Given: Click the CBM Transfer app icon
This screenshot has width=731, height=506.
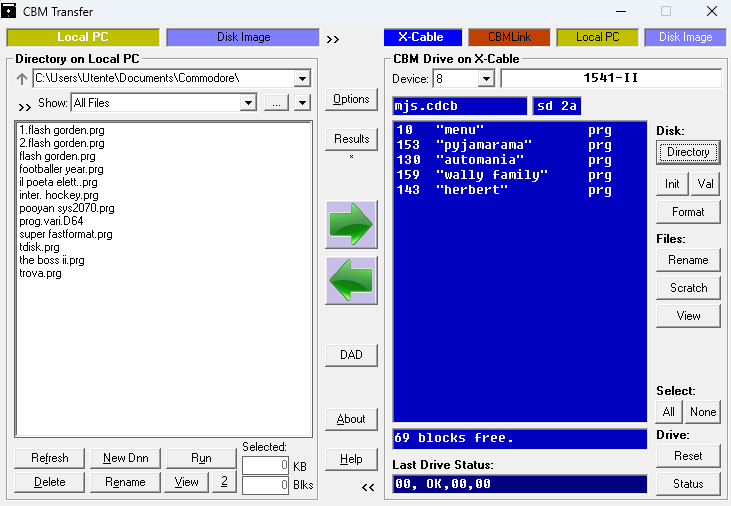Looking at the screenshot, I should 8,10.
